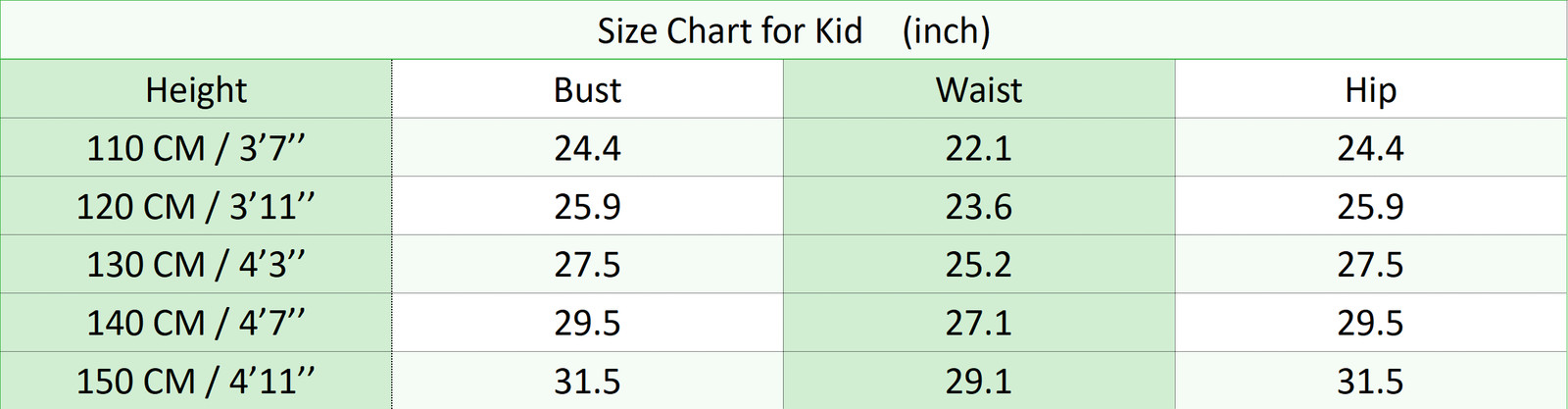Select the '130 CM / 4'3''' row label
The height and width of the screenshot is (409, 1568).
(x=196, y=265)
